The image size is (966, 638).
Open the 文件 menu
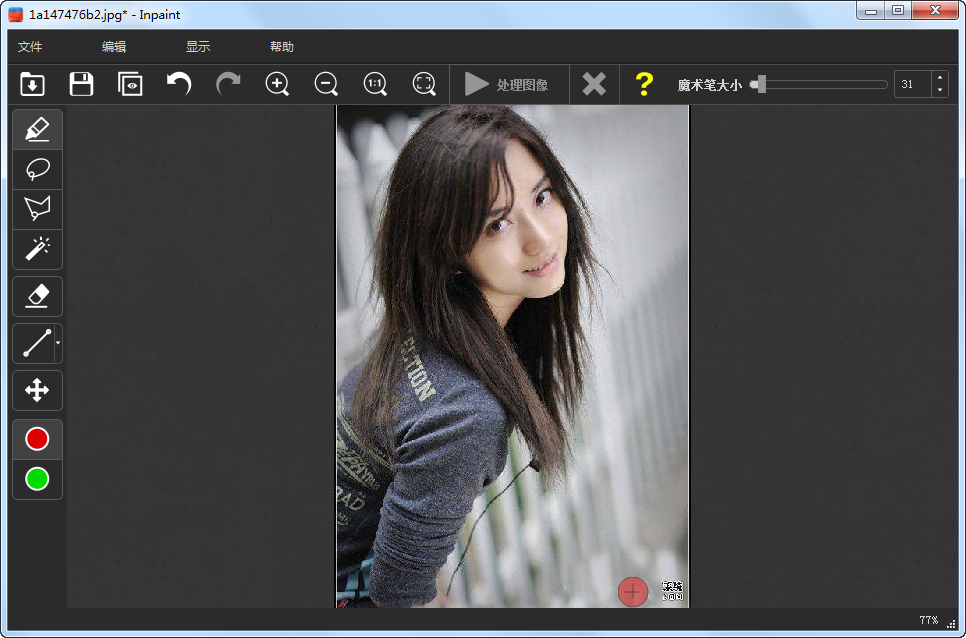click(x=30, y=47)
